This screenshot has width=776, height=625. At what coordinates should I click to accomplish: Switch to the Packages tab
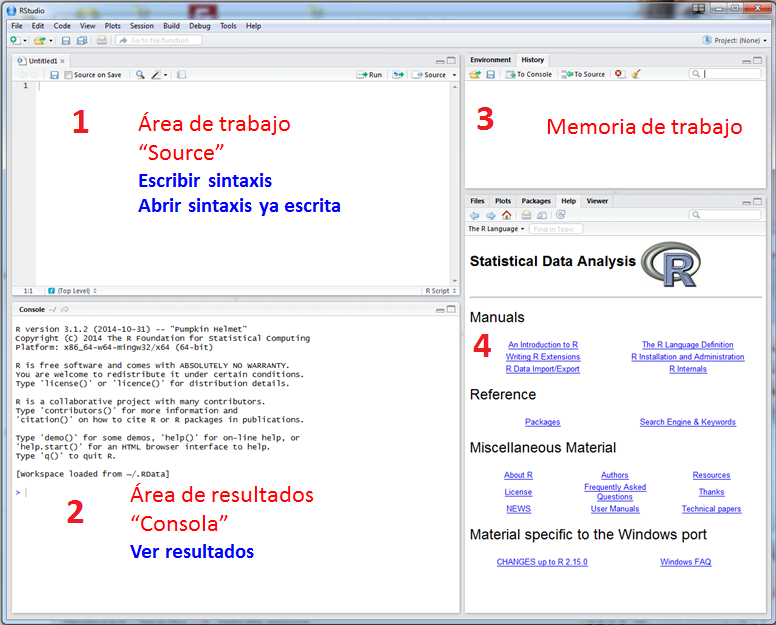coord(536,201)
